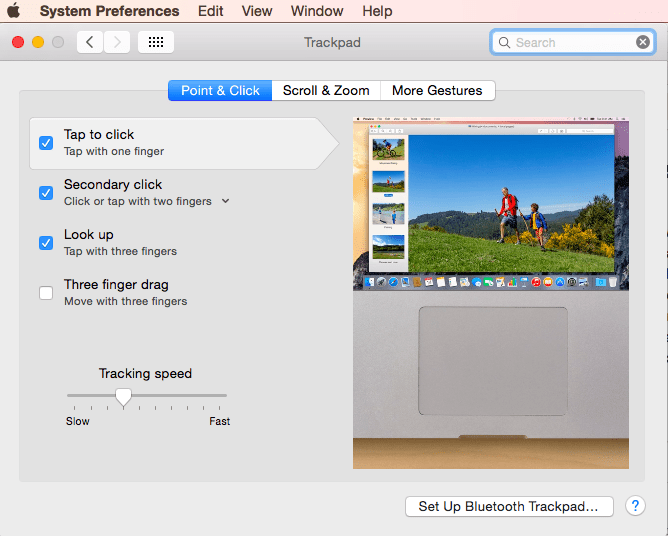Screen dimensions: 668x536
Task: Open the System Preferences application menu
Action: (109, 11)
